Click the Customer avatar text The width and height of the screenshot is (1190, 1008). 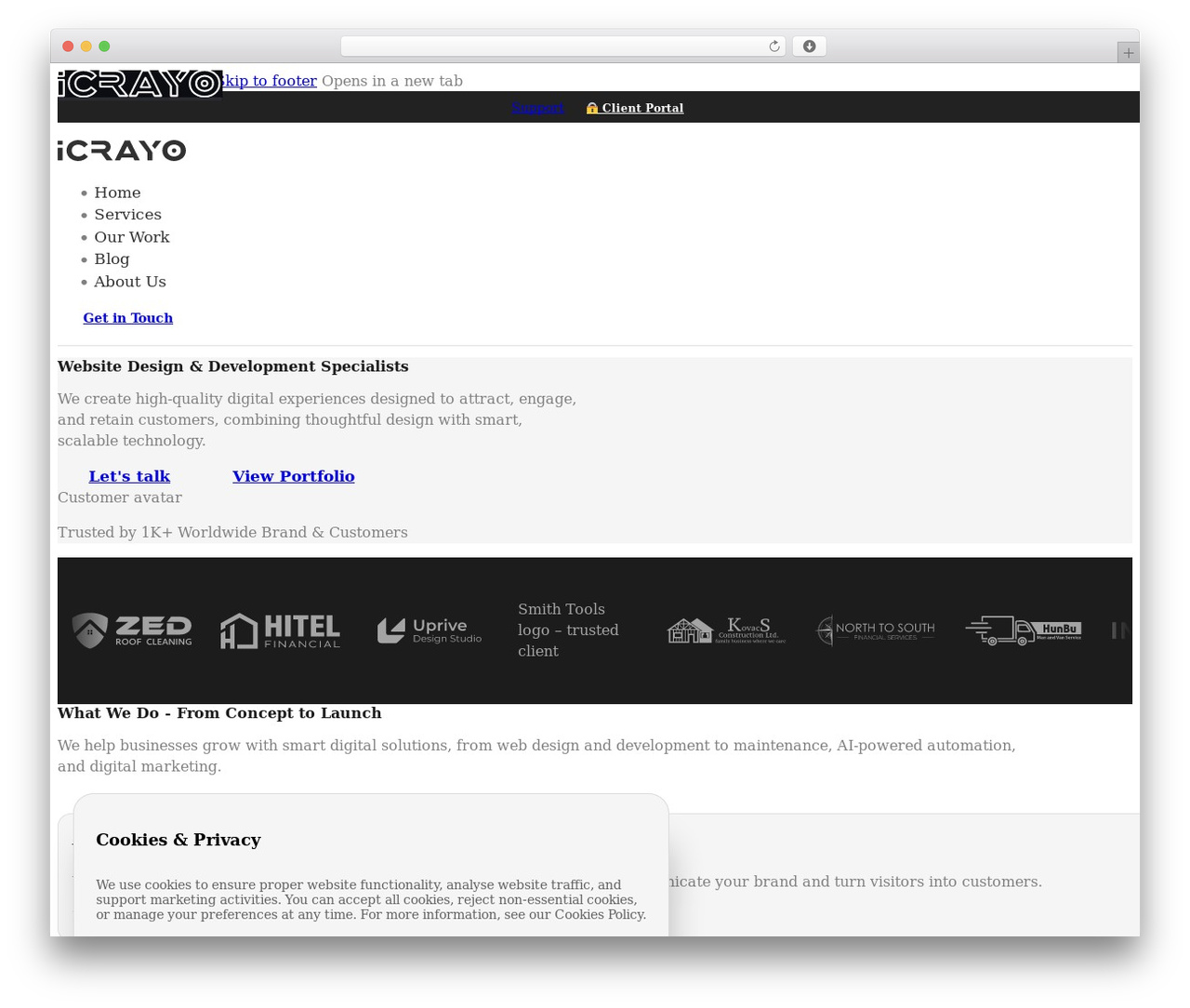tap(120, 497)
